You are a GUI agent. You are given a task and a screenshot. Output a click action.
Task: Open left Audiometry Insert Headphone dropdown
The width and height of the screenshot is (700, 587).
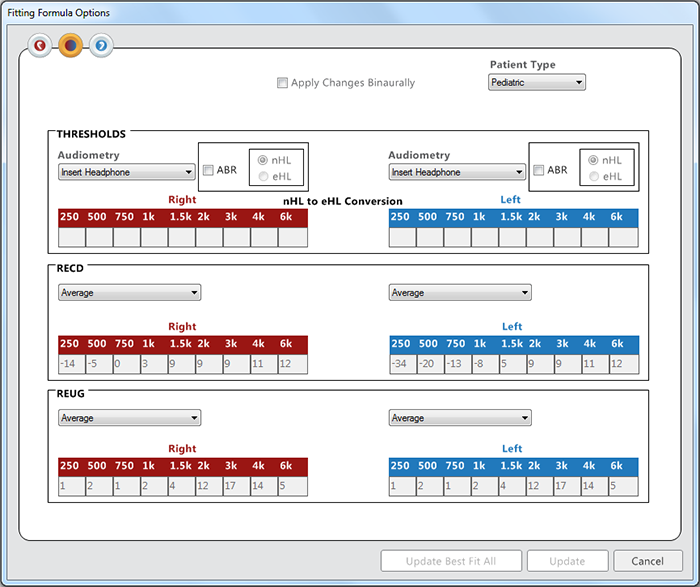click(x=457, y=172)
